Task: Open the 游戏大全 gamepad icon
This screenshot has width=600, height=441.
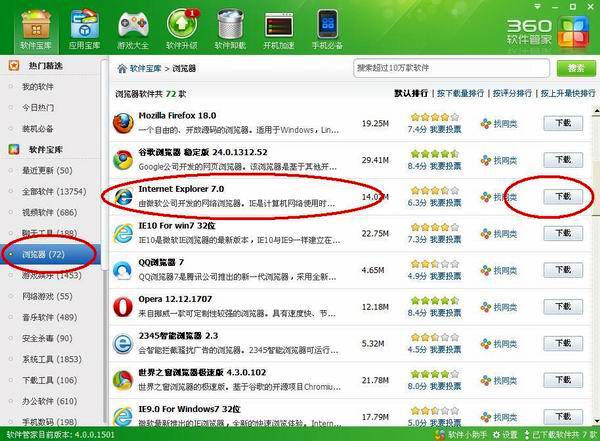Action: tap(131, 26)
